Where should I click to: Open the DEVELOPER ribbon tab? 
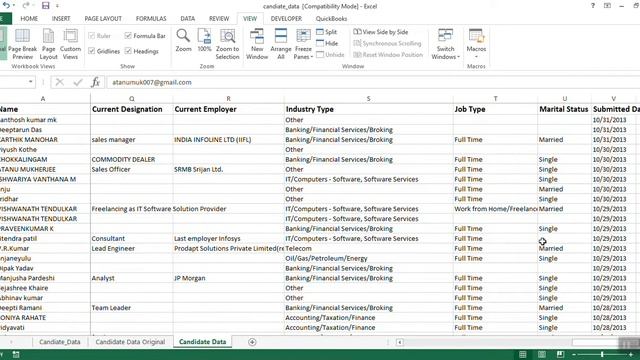pyautogui.click(x=286, y=19)
